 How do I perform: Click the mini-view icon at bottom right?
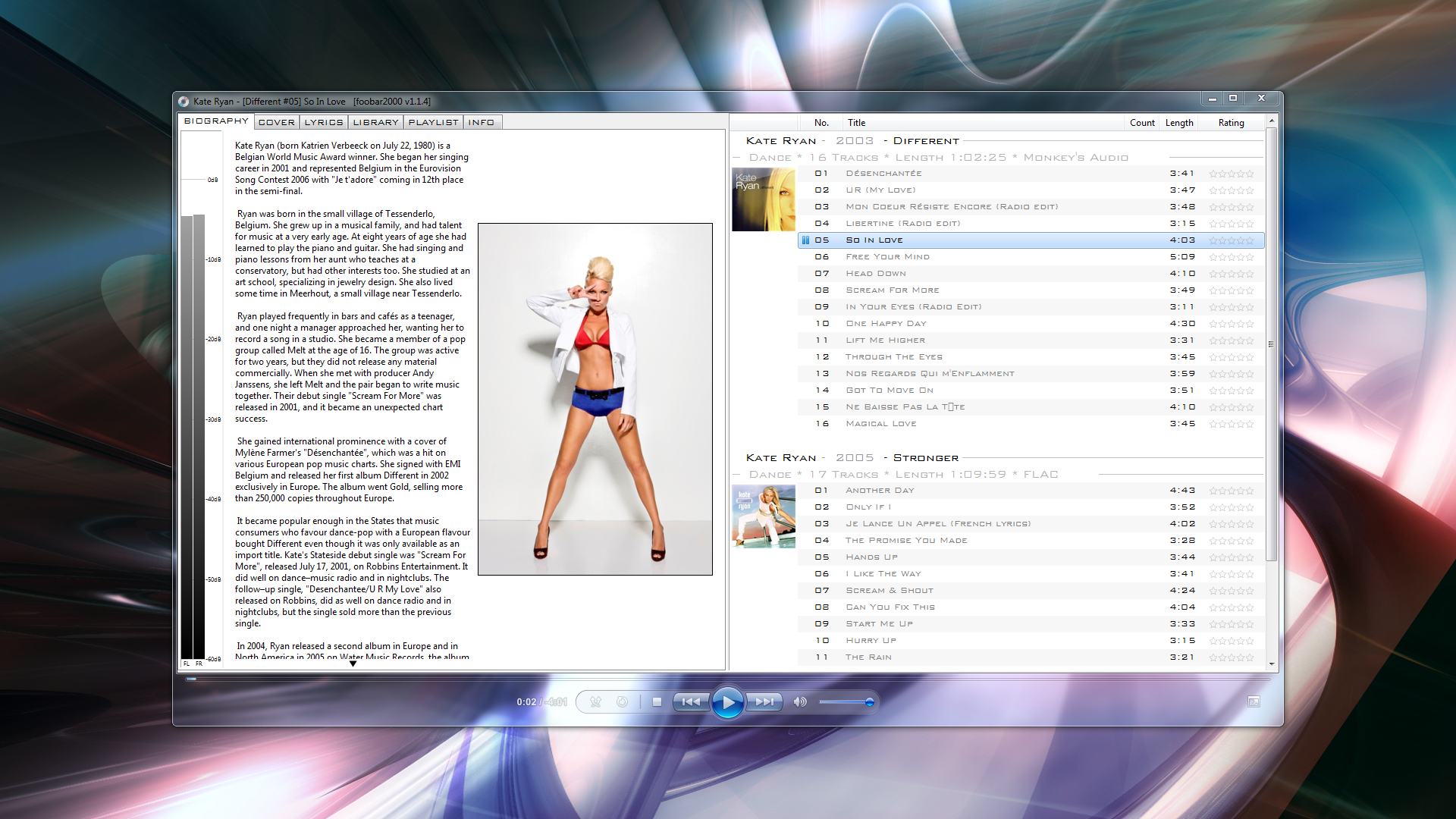coord(1254,702)
